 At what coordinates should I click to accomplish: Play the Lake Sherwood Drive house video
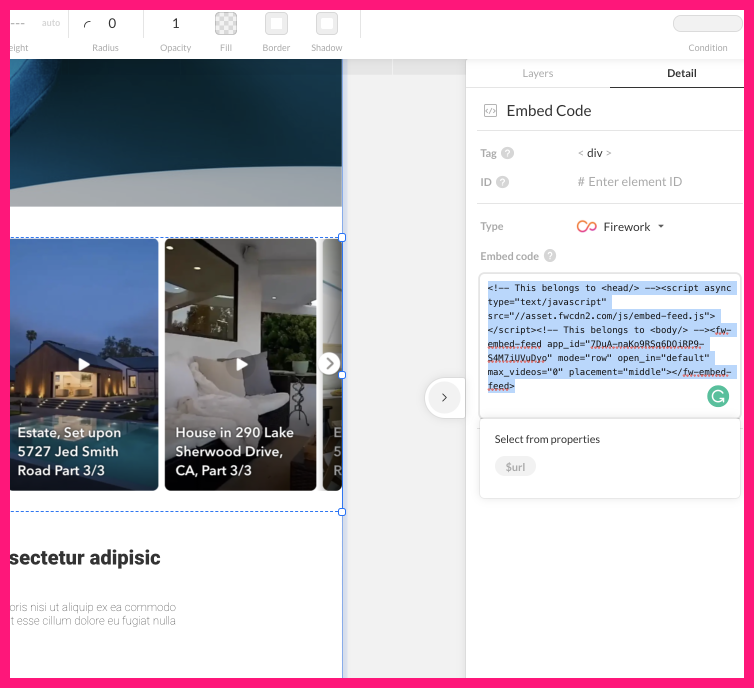(x=242, y=364)
